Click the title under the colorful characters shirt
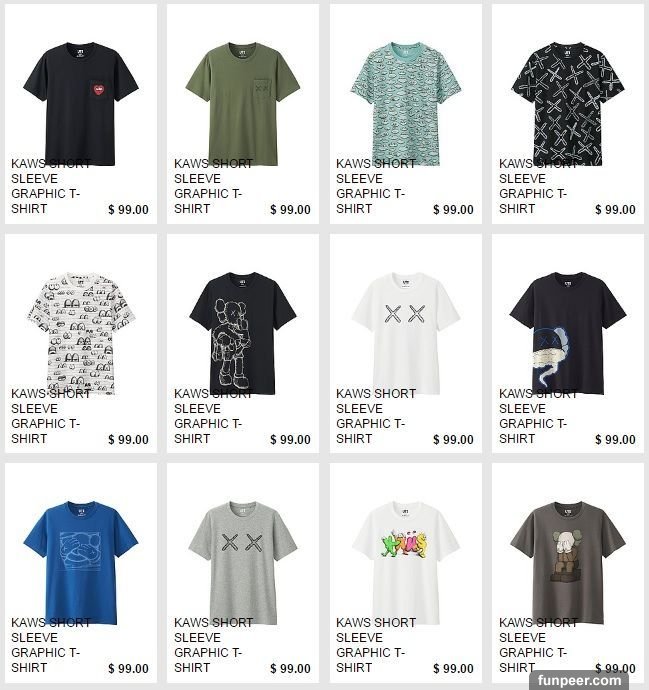This screenshot has height=690, width=649. click(376, 645)
